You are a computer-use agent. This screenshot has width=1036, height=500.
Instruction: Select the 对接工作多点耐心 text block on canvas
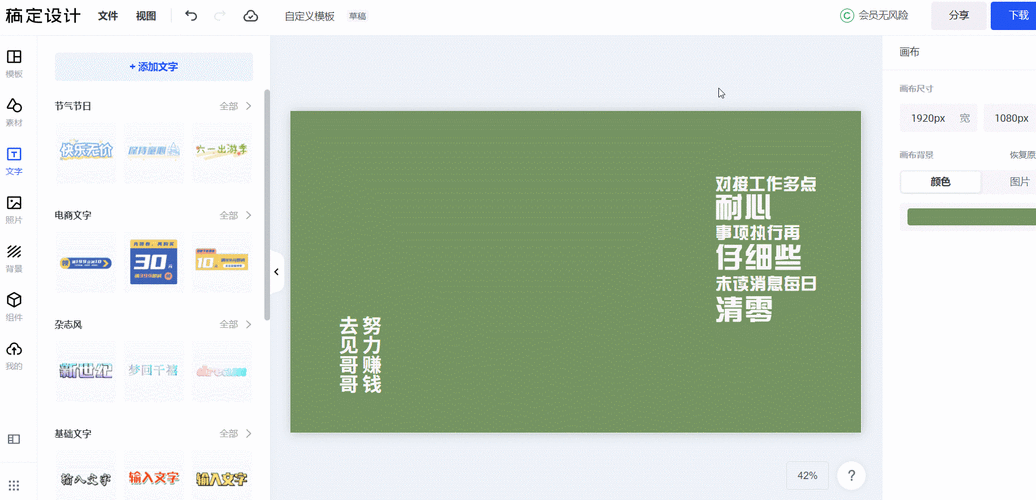tap(766, 249)
